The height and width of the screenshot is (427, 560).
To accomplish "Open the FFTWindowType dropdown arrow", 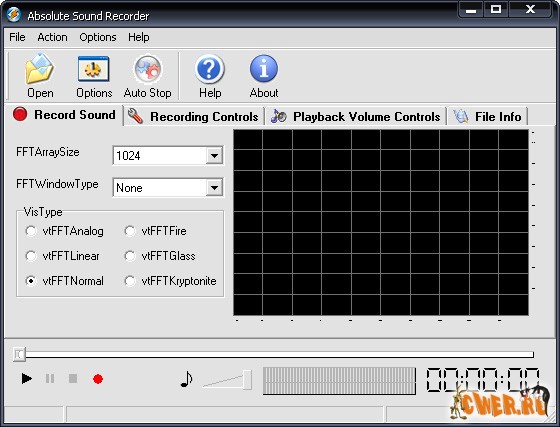I will (214, 187).
